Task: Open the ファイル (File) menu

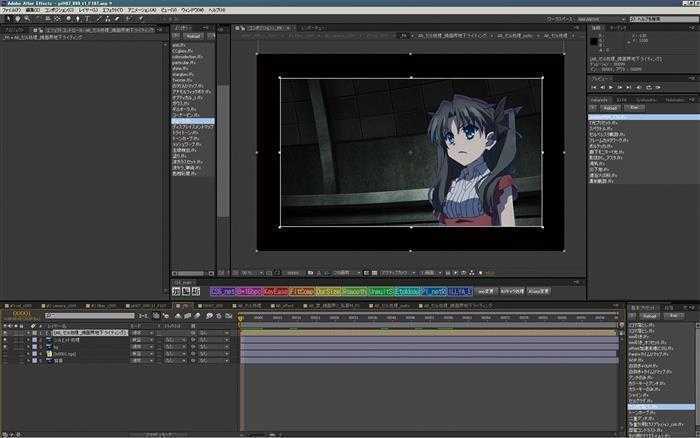Action: (x=12, y=10)
